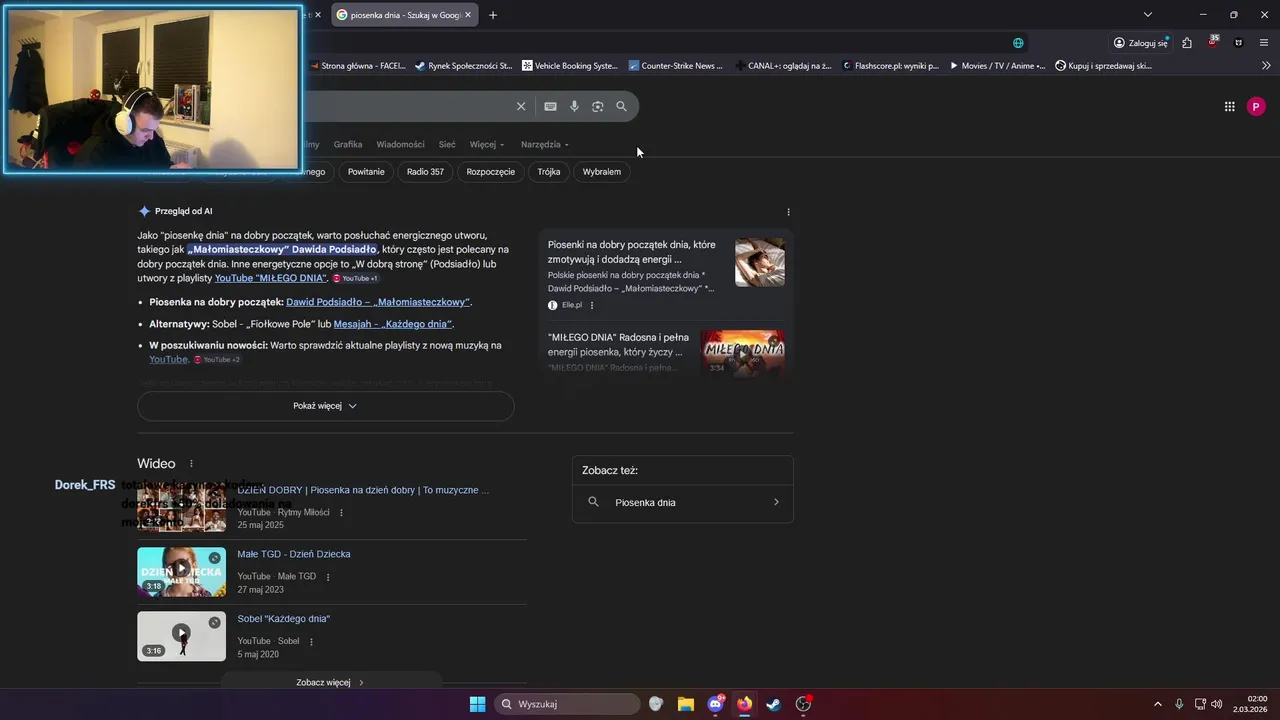Click Zaloguj się account button
The image size is (1280, 720).
(x=1141, y=43)
